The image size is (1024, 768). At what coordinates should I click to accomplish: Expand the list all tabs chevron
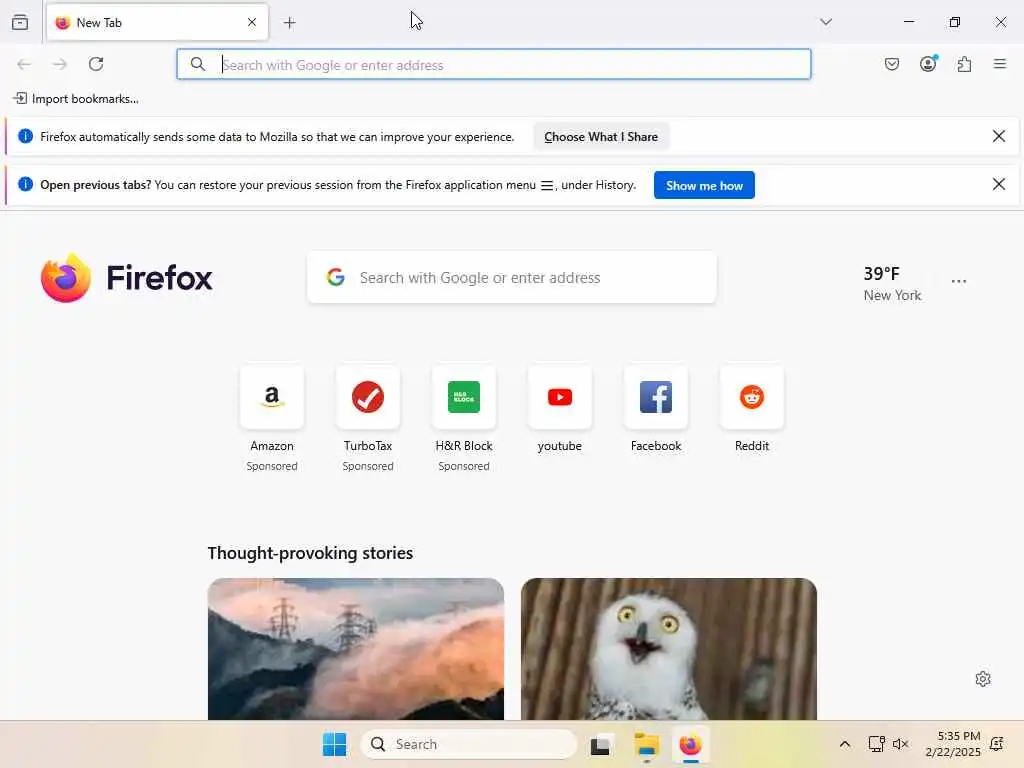click(826, 22)
